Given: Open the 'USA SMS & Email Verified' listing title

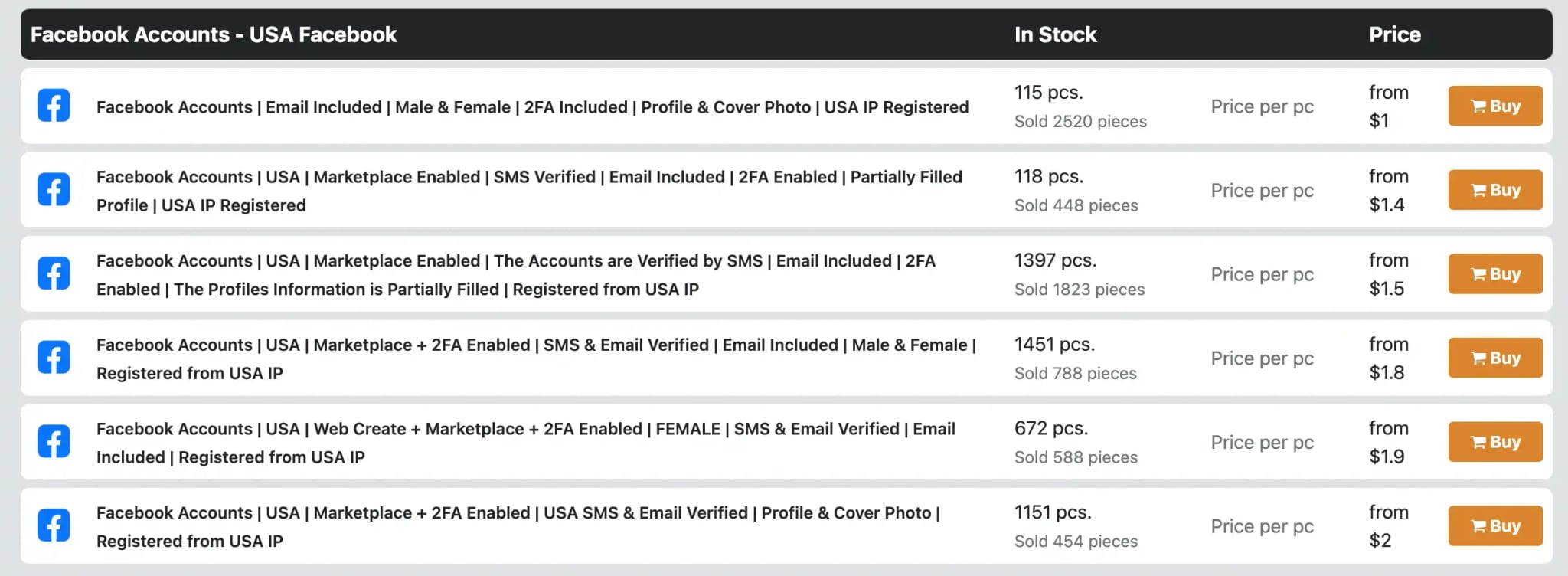Looking at the screenshot, I should [518, 527].
